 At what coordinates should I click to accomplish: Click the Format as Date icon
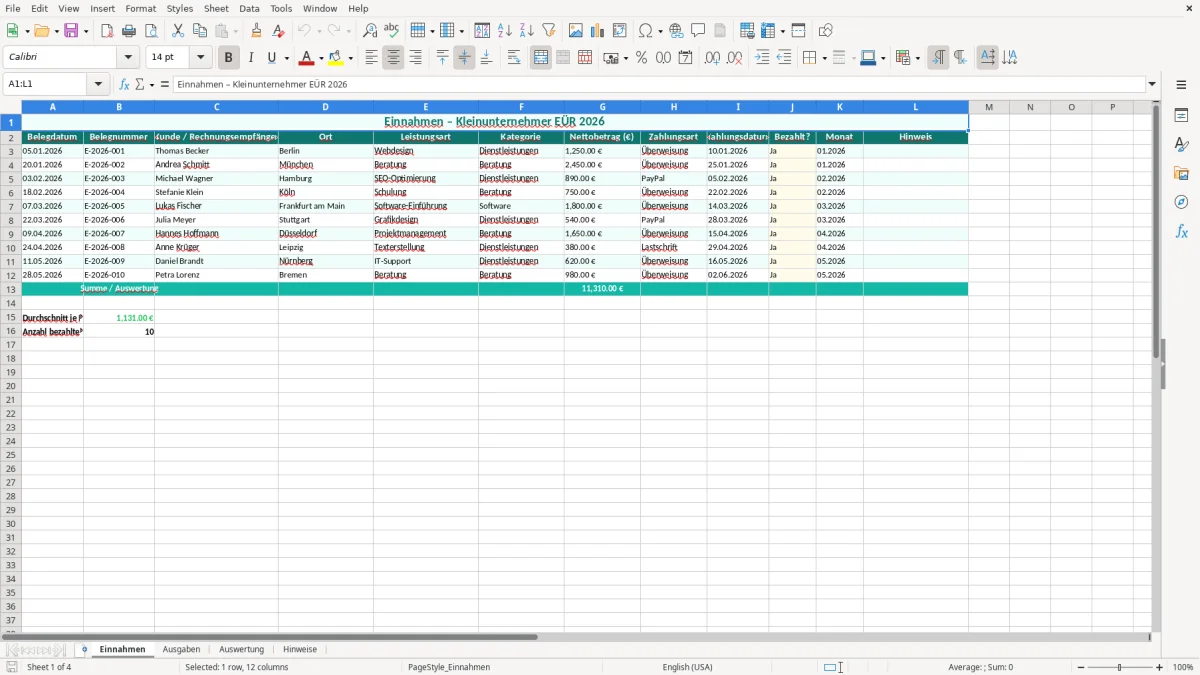(x=685, y=58)
